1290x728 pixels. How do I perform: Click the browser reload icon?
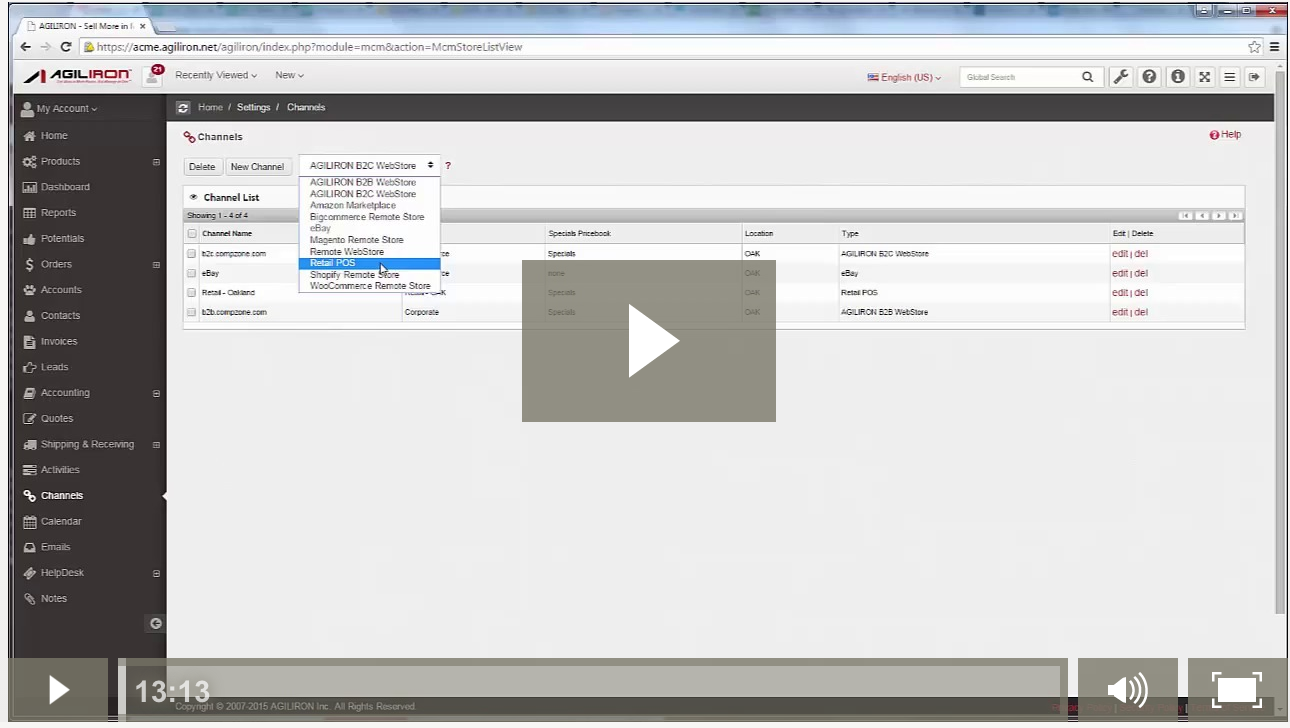click(66, 47)
